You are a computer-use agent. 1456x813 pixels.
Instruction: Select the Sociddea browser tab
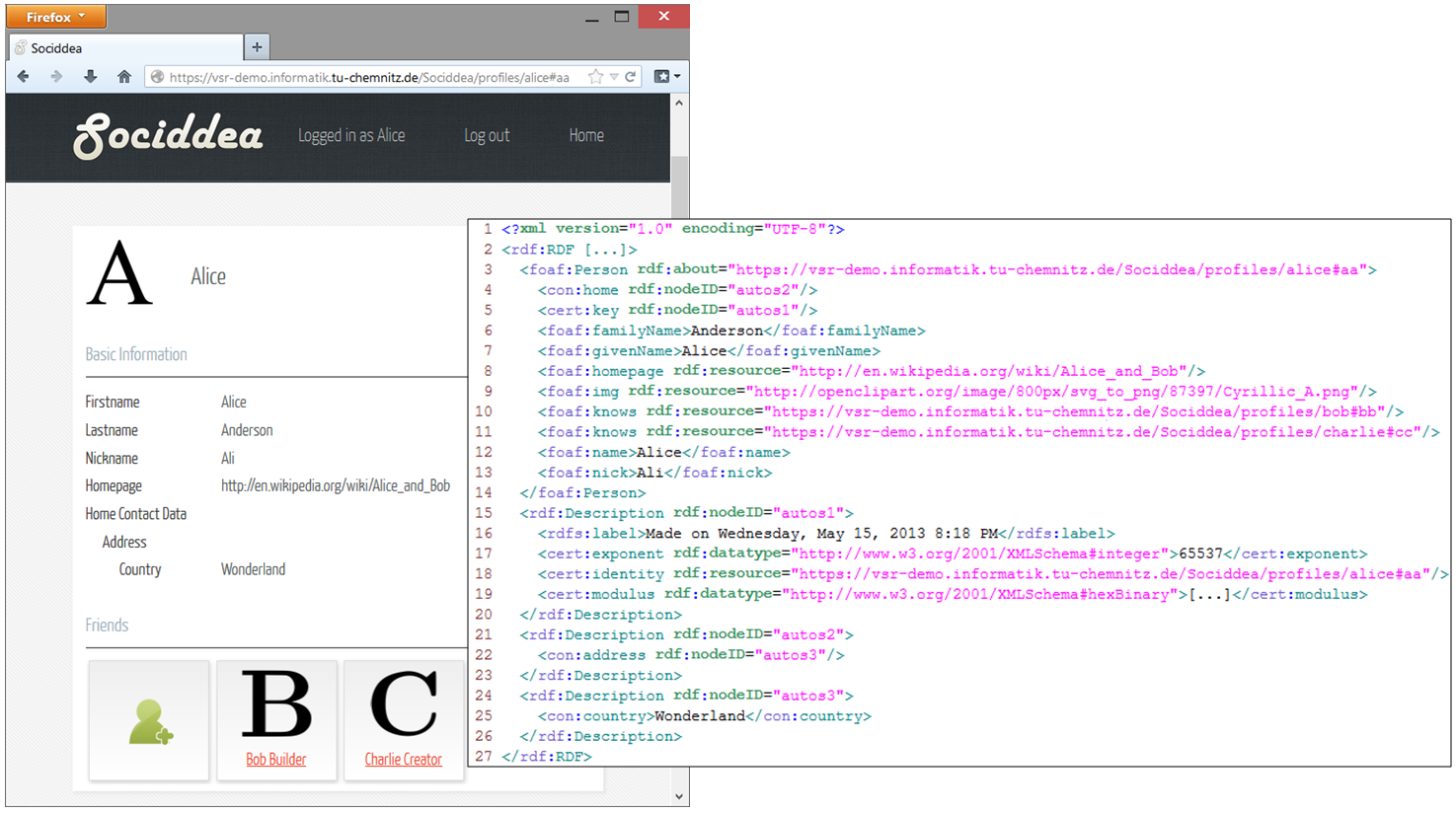(125, 47)
